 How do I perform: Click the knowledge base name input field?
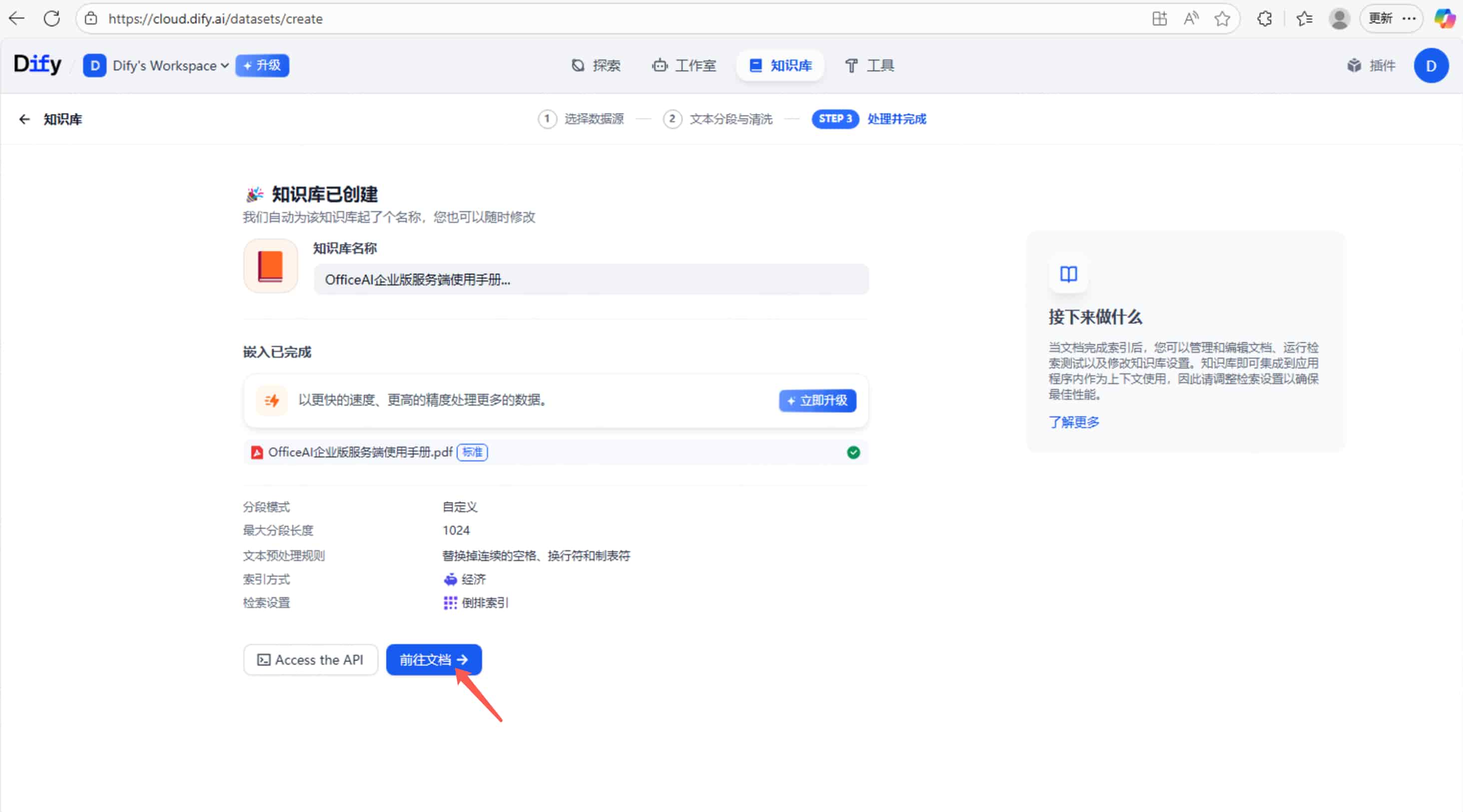coord(591,279)
